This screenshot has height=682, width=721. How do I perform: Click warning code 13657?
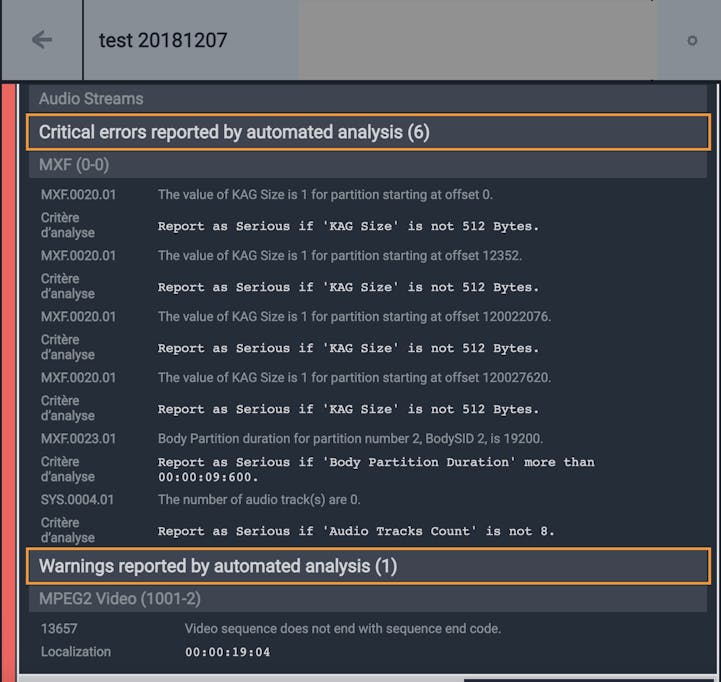59,629
